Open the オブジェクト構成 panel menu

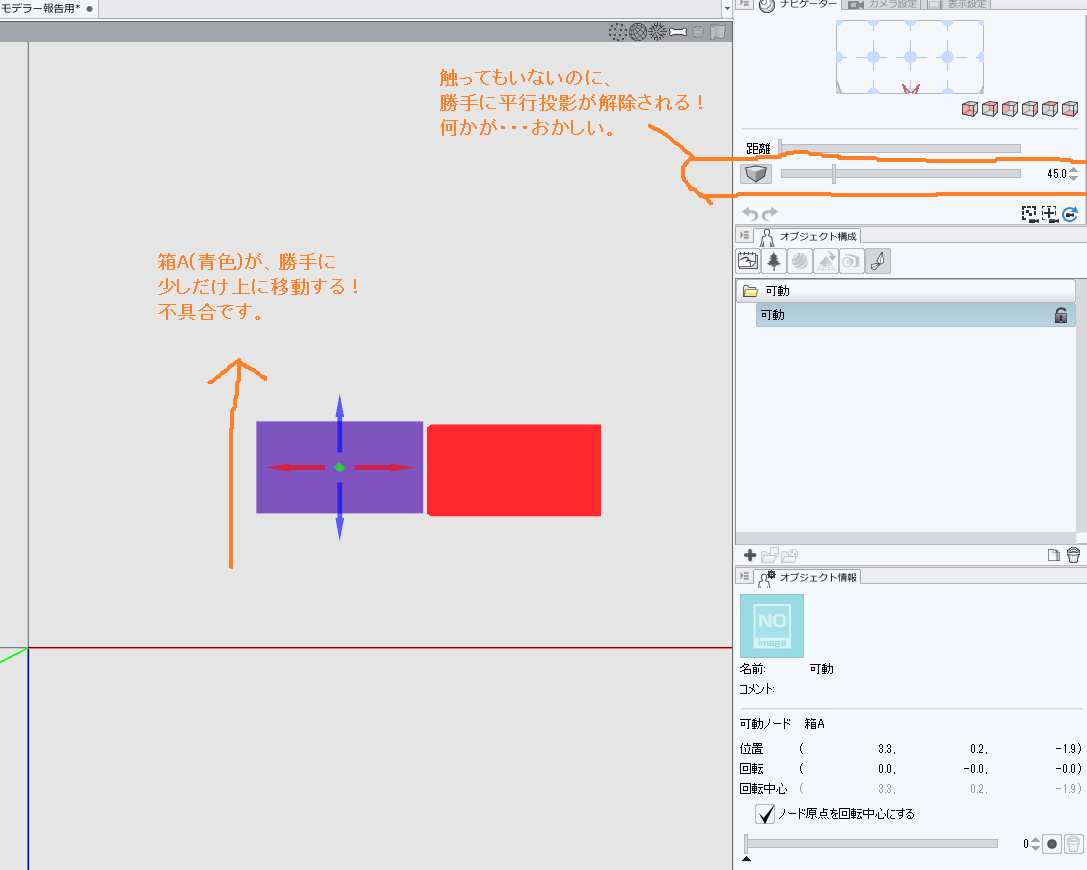click(x=745, y=236)
